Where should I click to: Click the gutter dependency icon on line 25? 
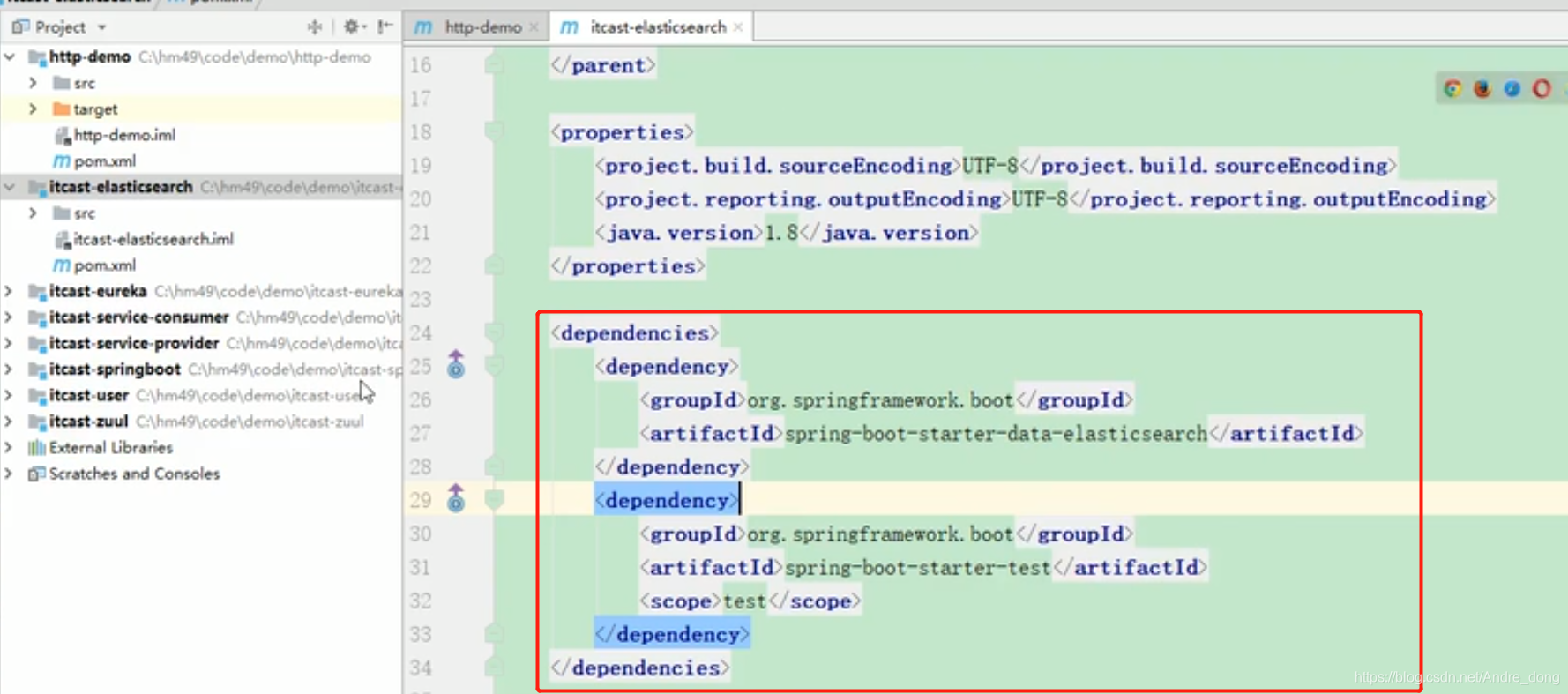point(456,364)
